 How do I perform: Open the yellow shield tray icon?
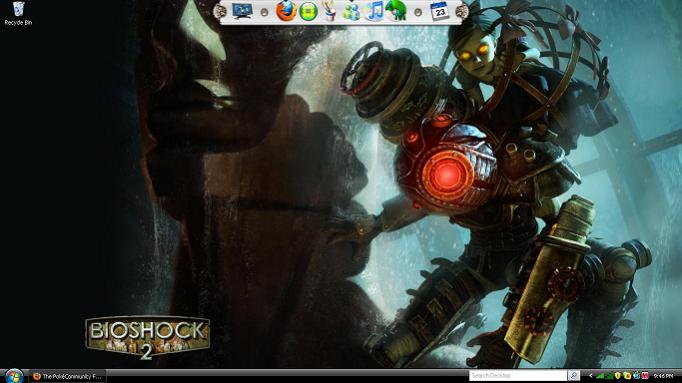(618, 376)
